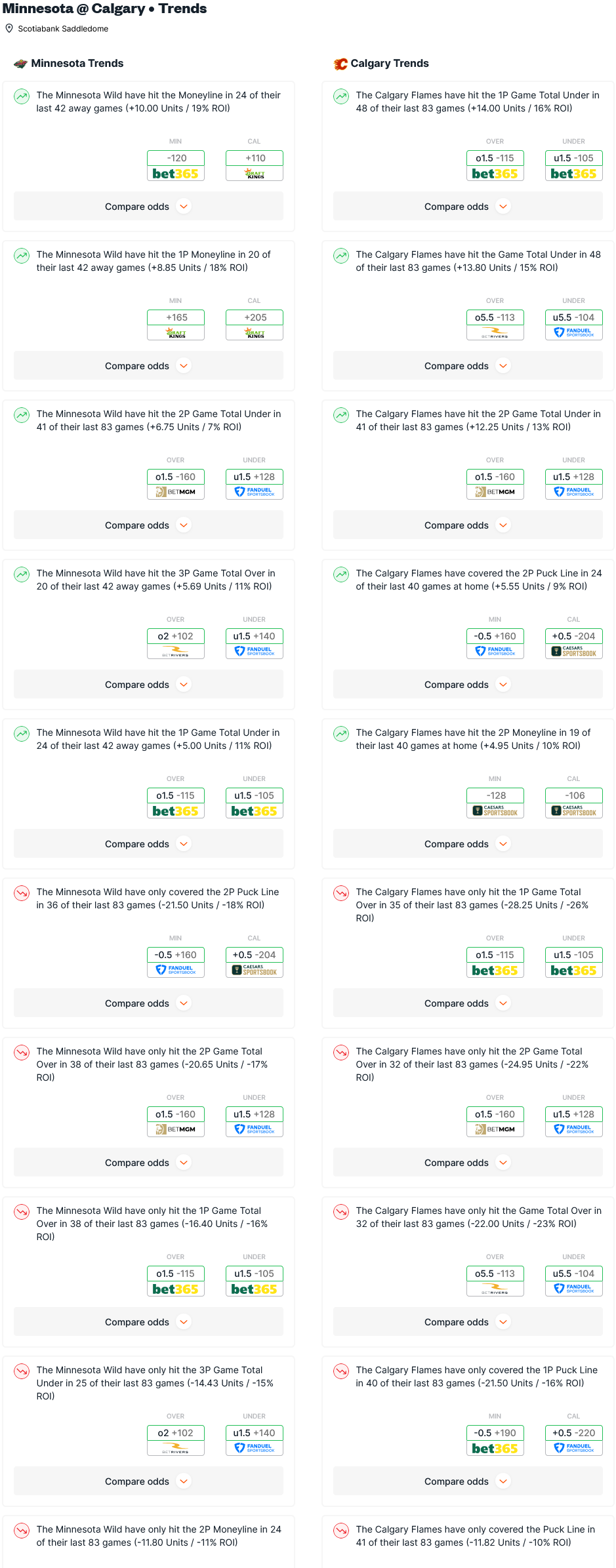Click the bet365 logo under -0.5 +190 odds
Viewport: 616px width, 1568px height.
coord(495,1449)
